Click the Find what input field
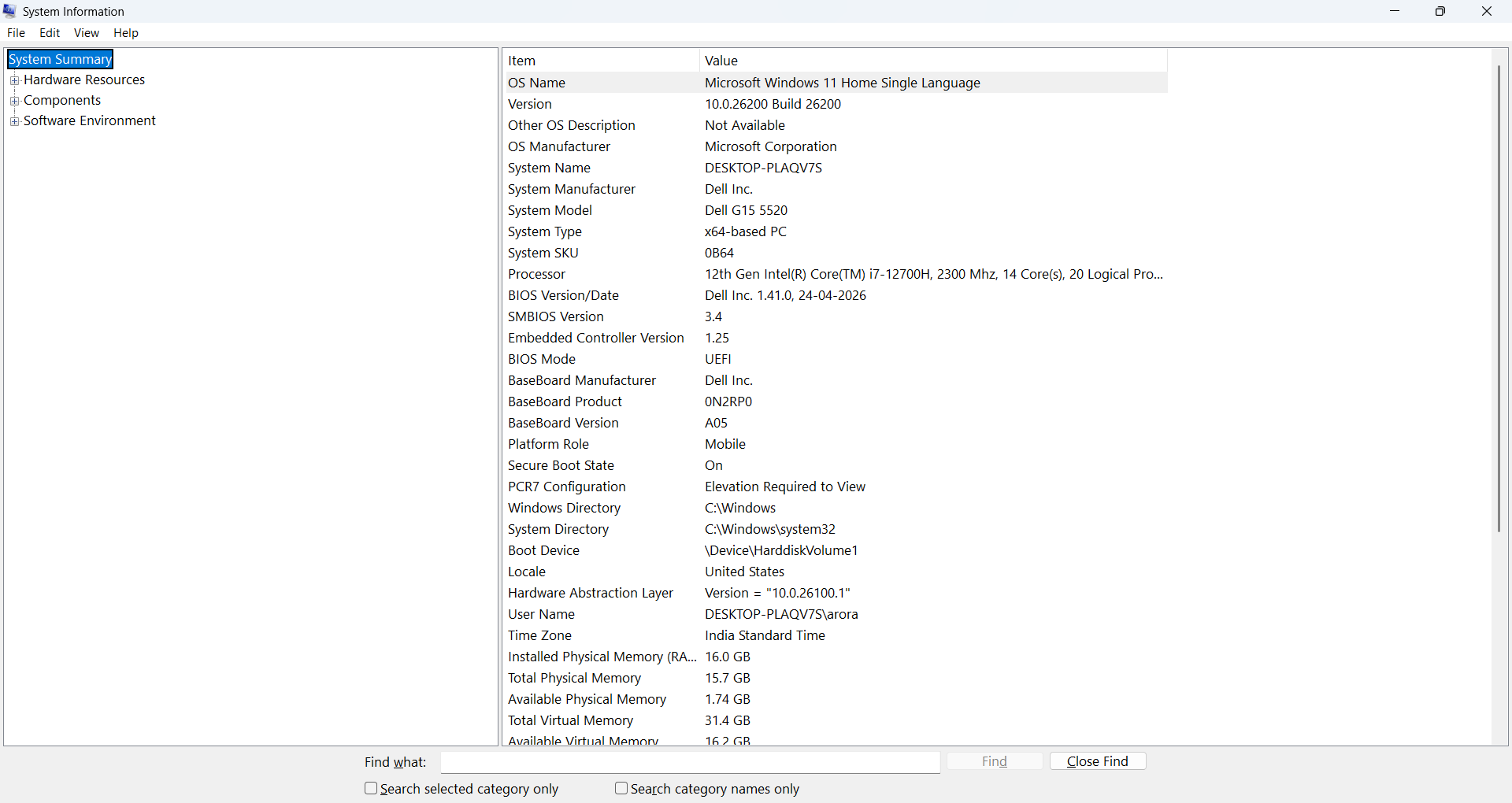The image size is (1512, 803). (x=691, y=762)
